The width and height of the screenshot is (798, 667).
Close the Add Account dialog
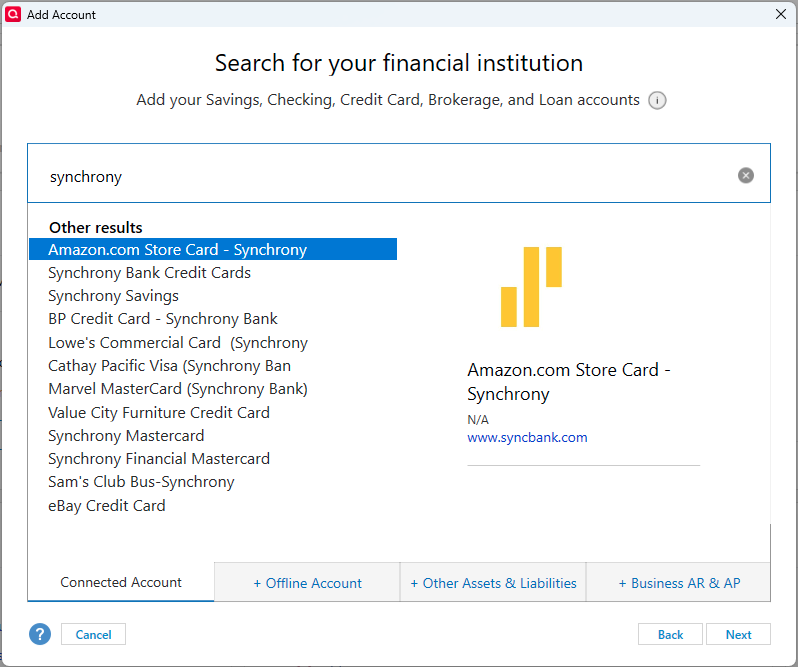[781, 14]
